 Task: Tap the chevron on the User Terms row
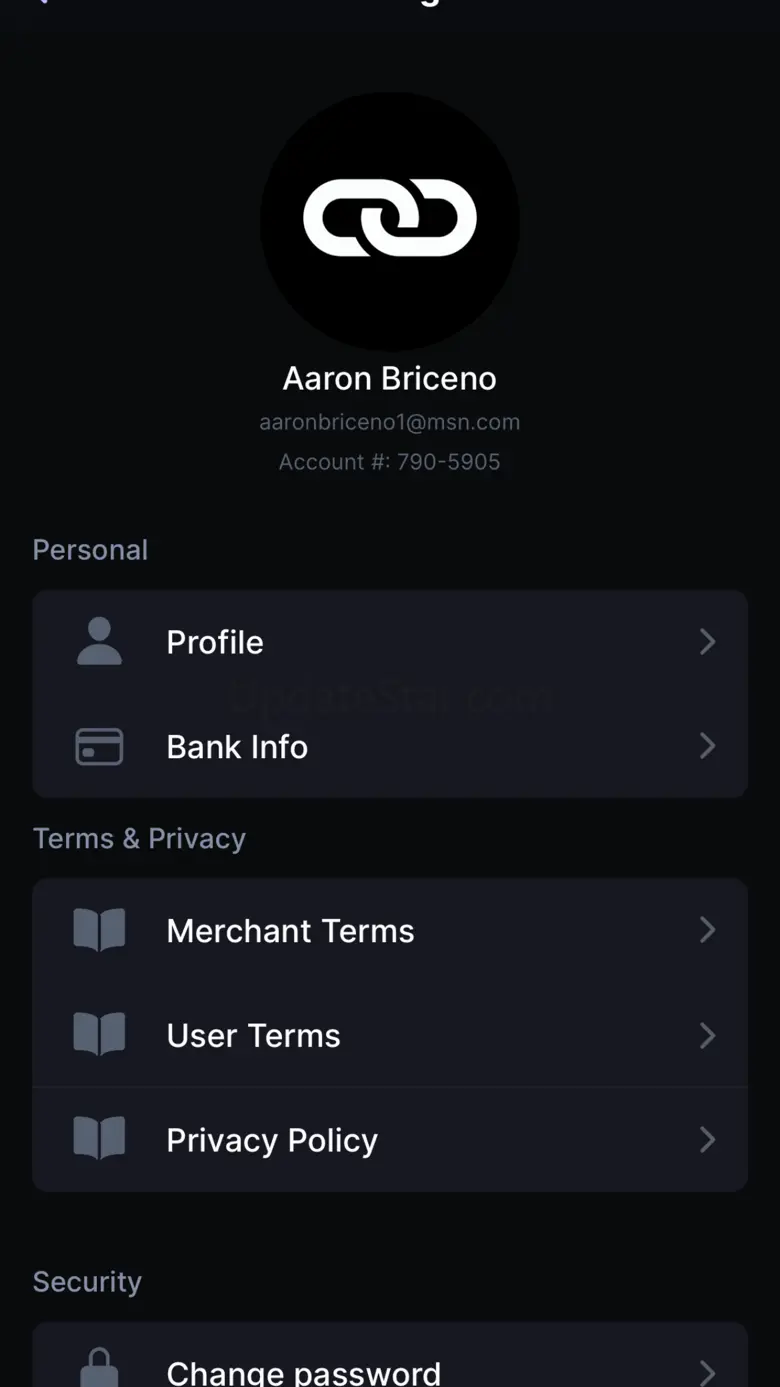(707, 1035)
